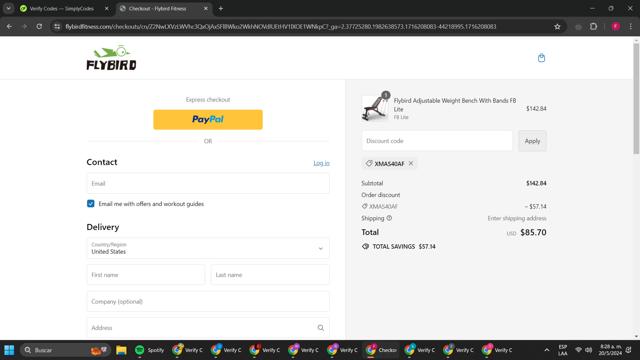Click the browser address bar URL
Screen dimensions: 640x360
pyautogui.click(x=281, y=27)
